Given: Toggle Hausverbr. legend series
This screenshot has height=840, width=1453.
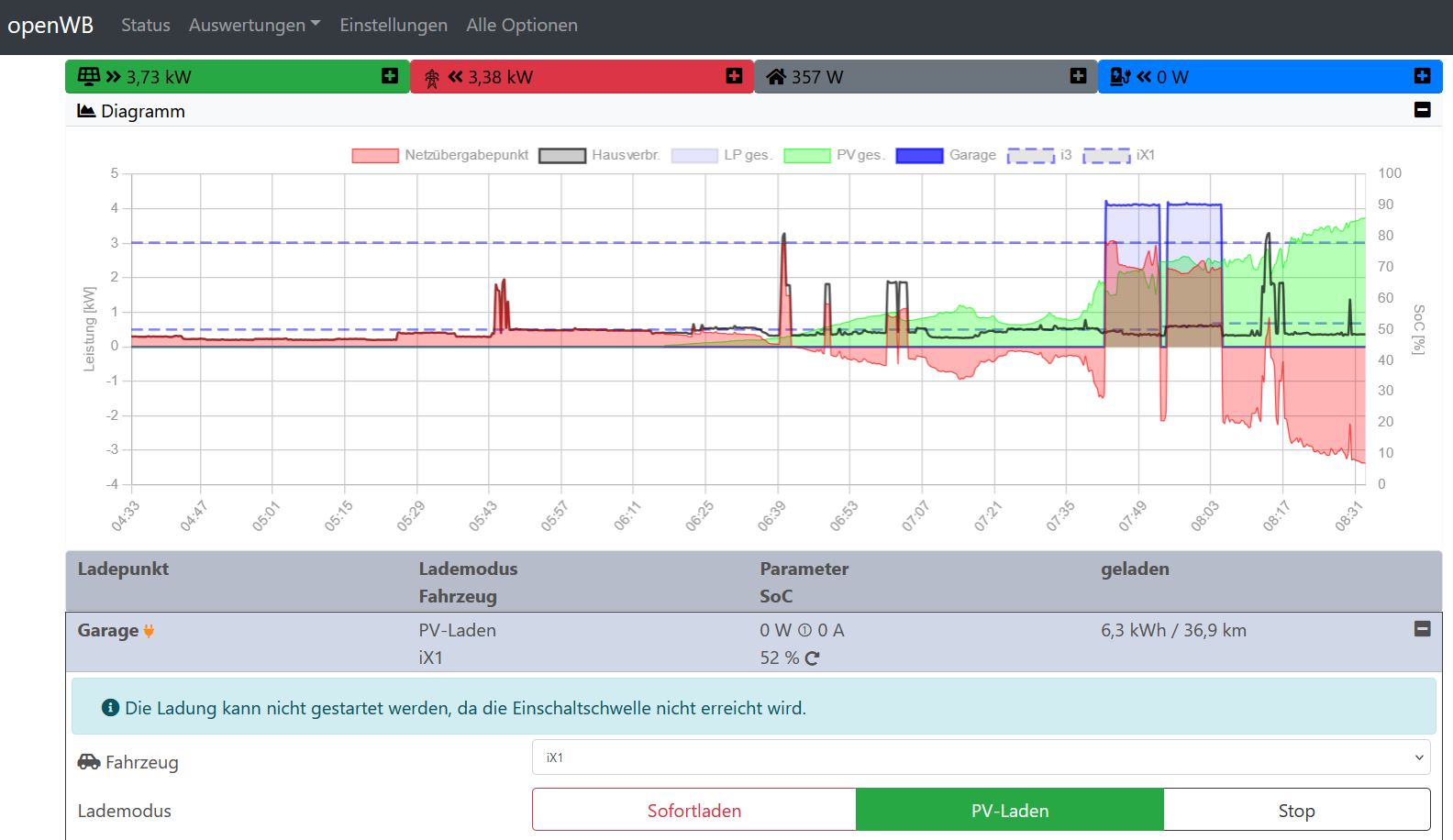Looking at the screenshot, I should [x=600, y=155].
